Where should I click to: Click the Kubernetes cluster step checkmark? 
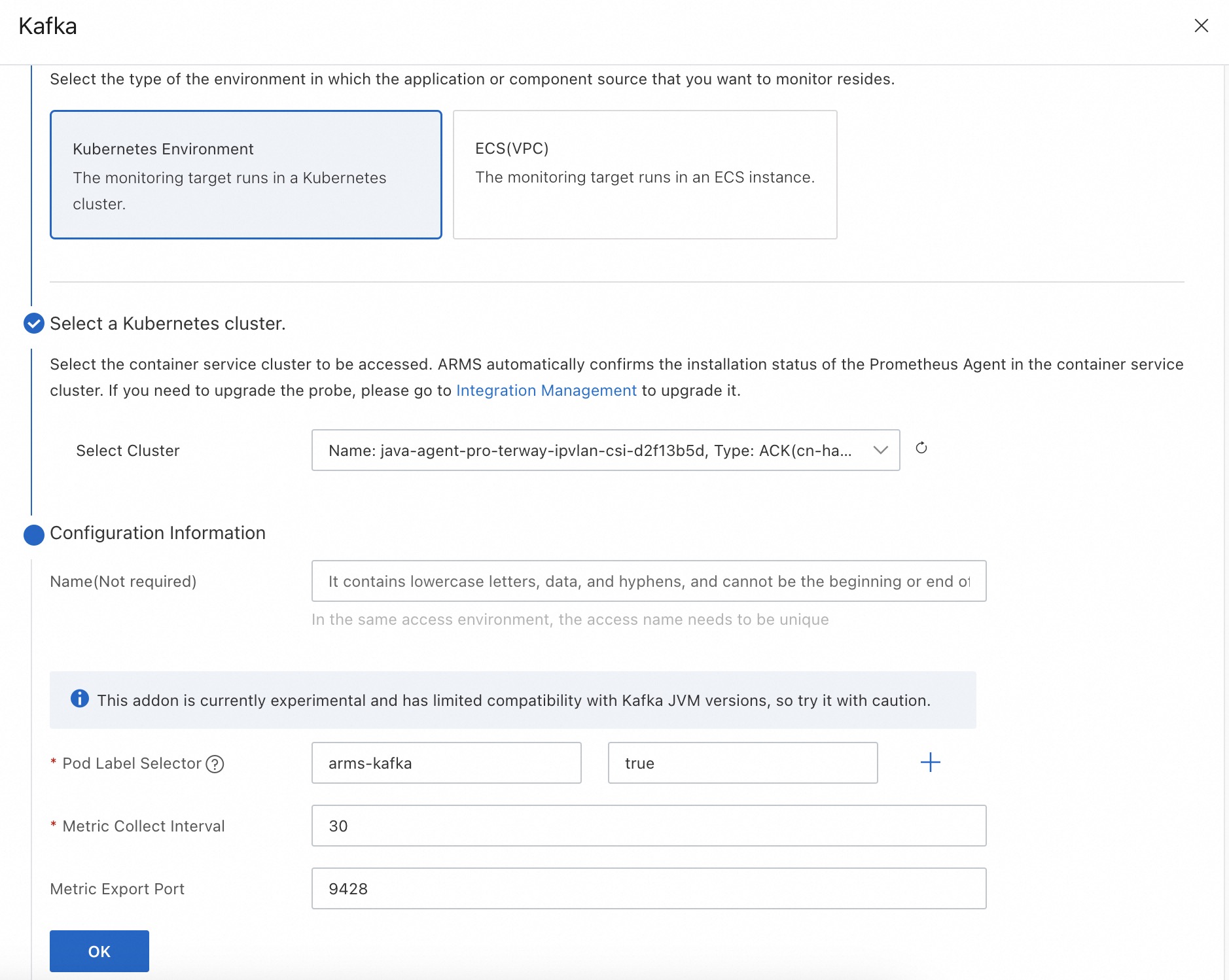coord(34,323)
